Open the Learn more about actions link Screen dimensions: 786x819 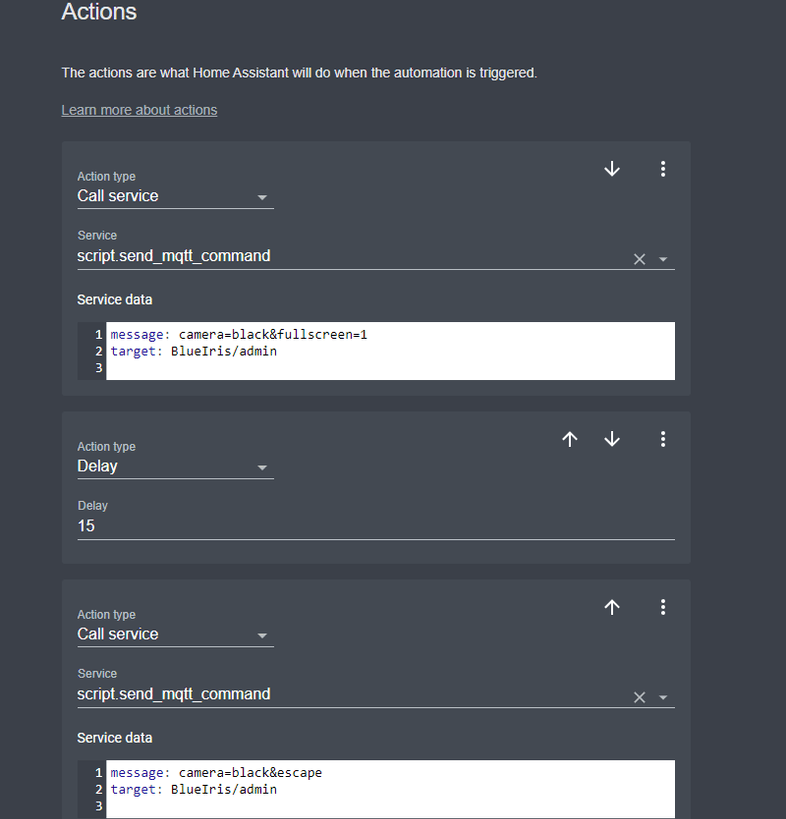139,110
